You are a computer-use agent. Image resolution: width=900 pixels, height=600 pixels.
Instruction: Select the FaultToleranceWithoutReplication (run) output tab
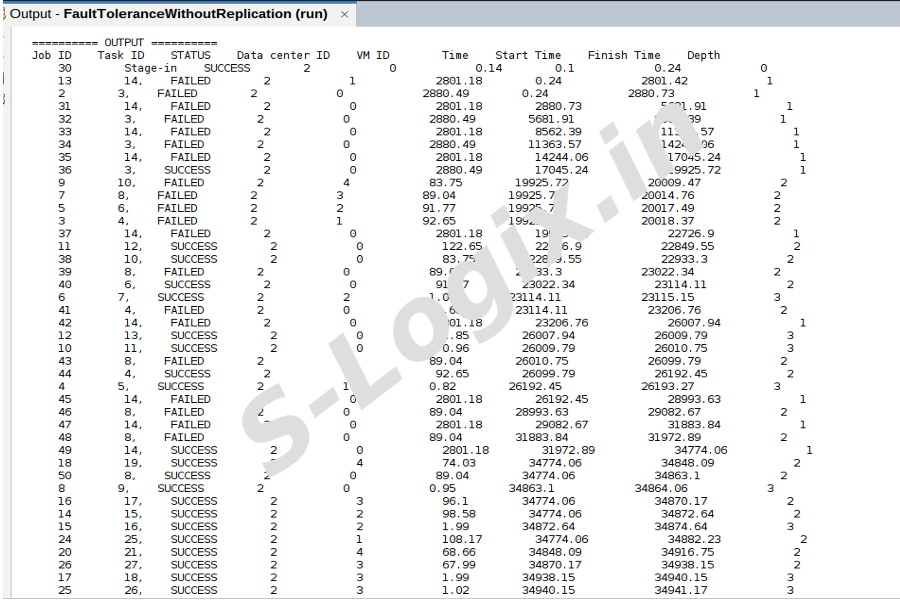point(170,15)
